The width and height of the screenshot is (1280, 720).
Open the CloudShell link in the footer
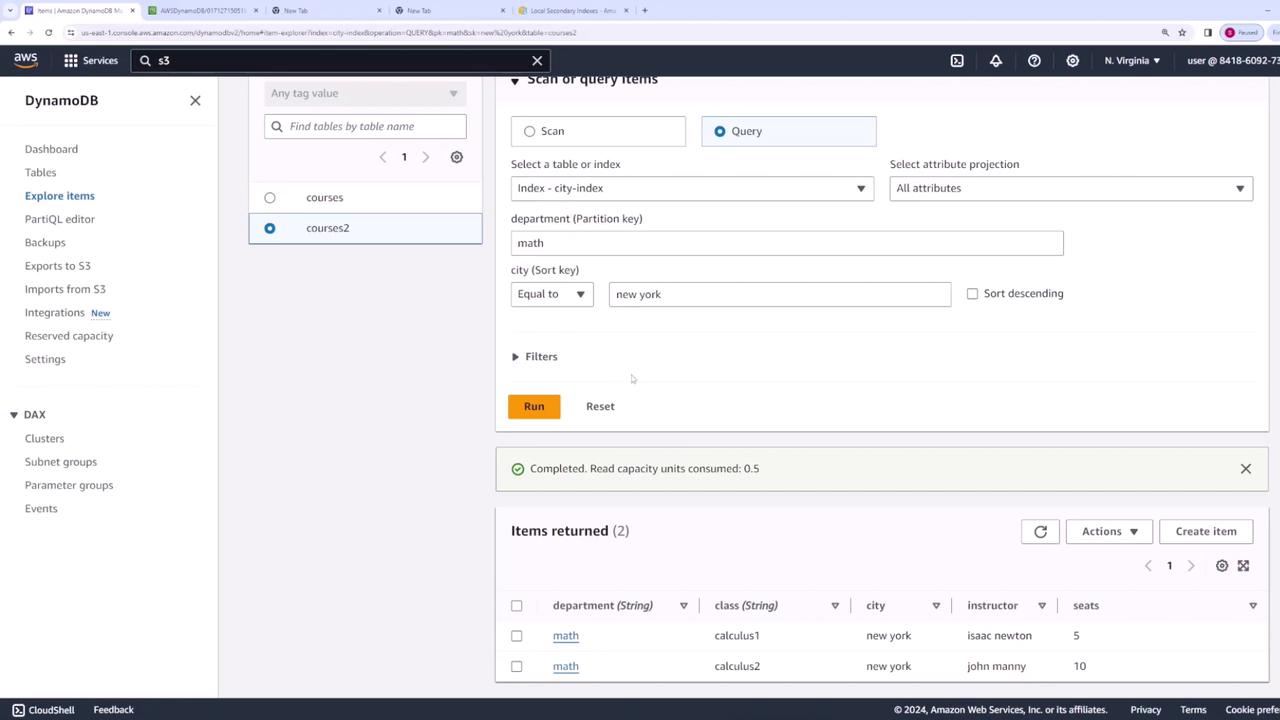(x=43, y=710)
